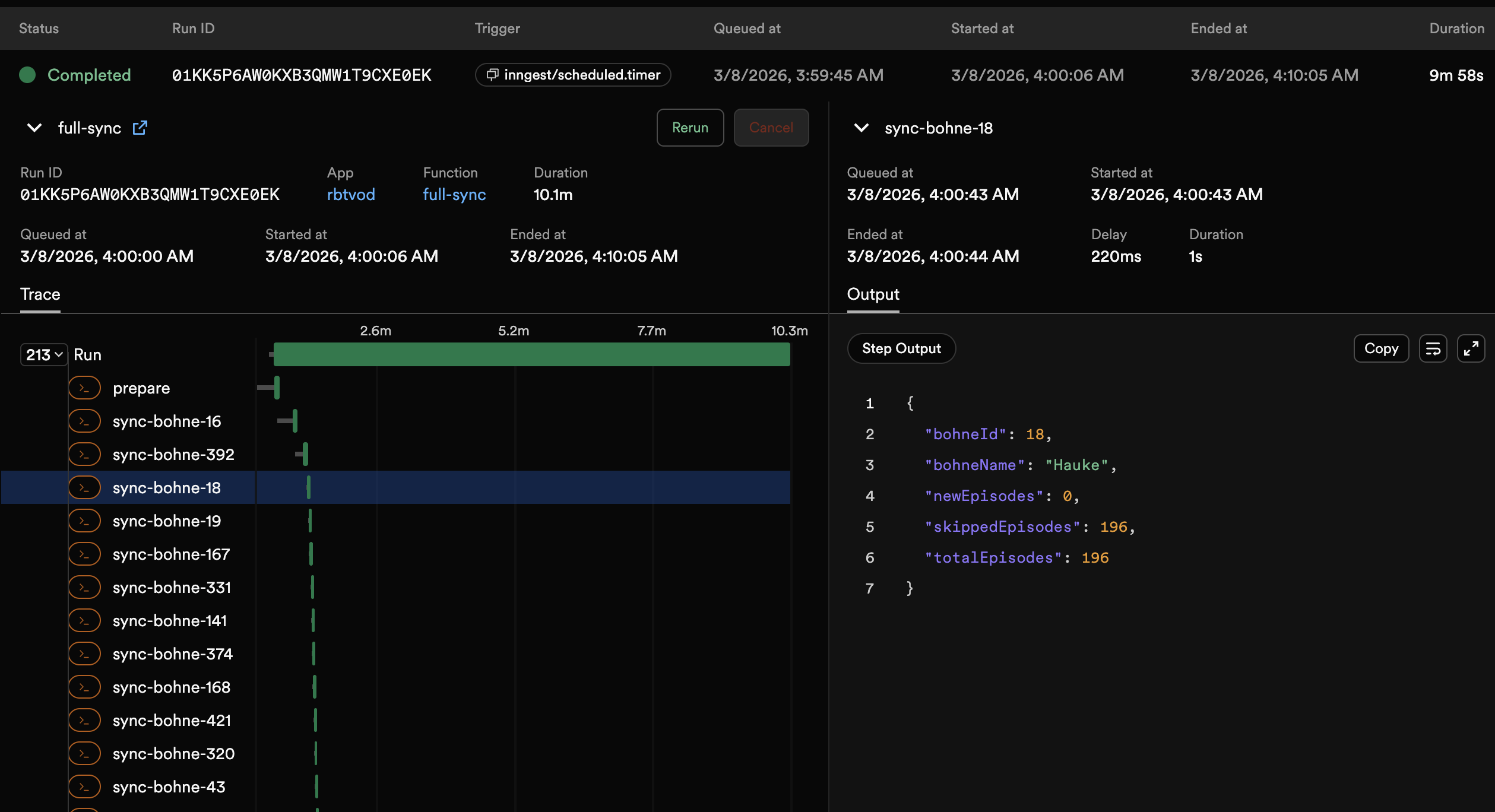Collapse the full-sync section chevron
1495x812 pixels.
[x=34, y=128]
